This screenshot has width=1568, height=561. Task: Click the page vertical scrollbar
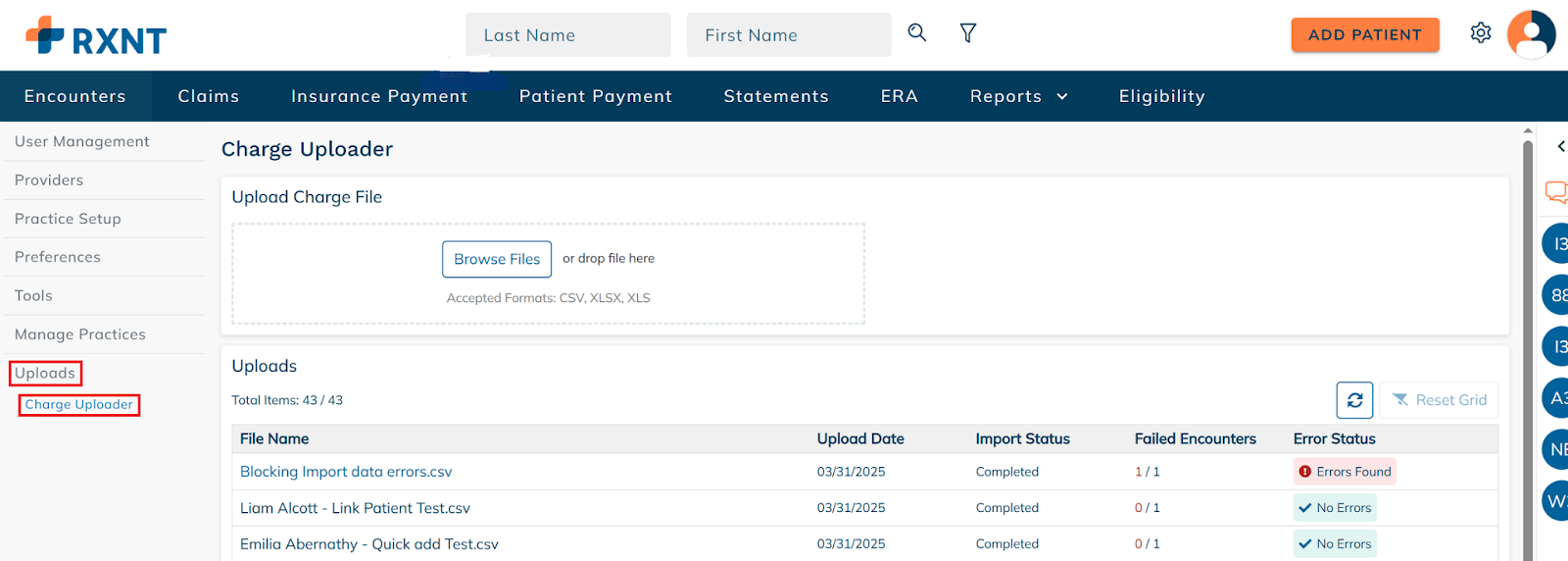click(x=1528, y=343)
